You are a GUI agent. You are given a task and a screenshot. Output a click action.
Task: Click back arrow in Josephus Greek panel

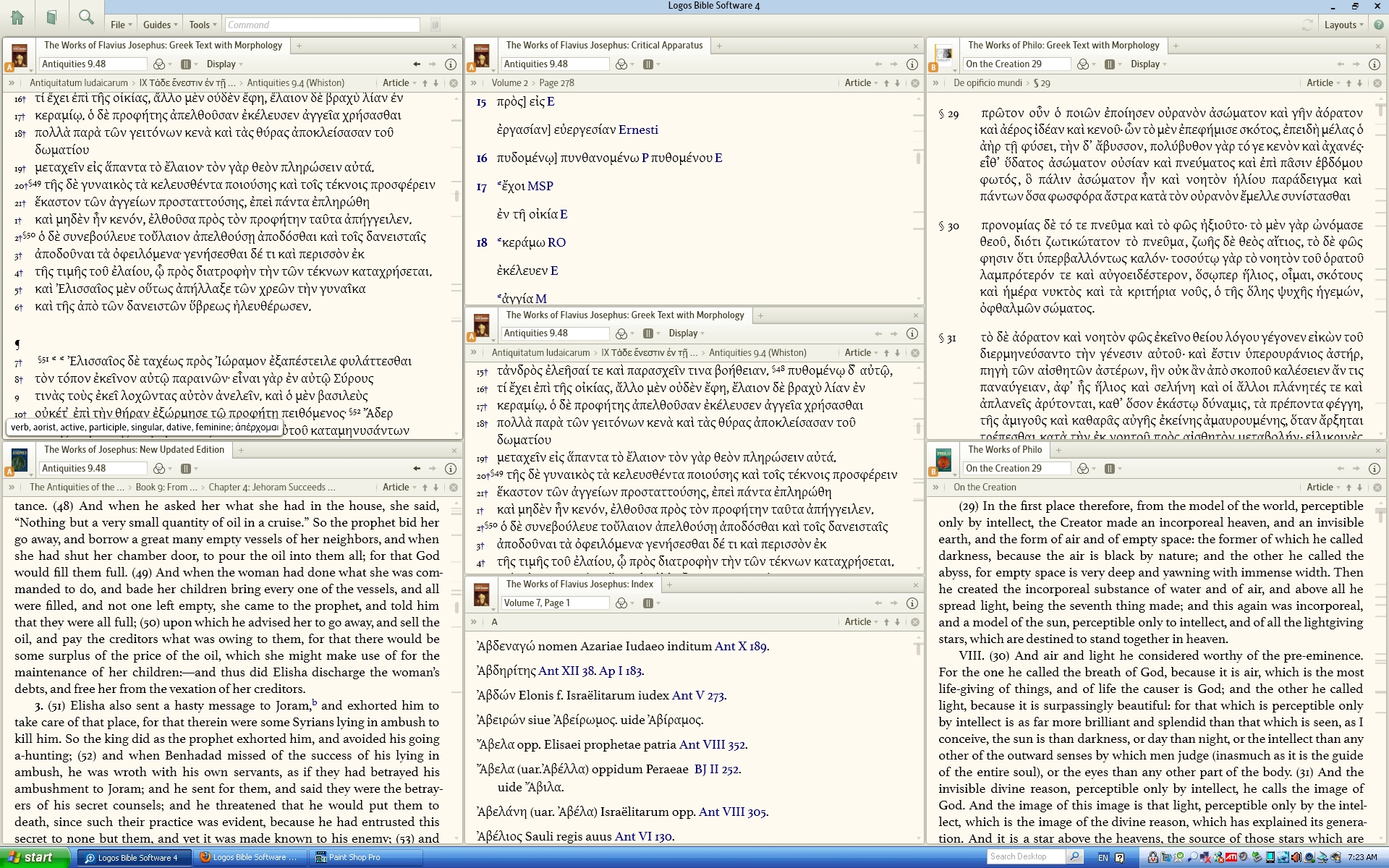click(x=417, y=64)
